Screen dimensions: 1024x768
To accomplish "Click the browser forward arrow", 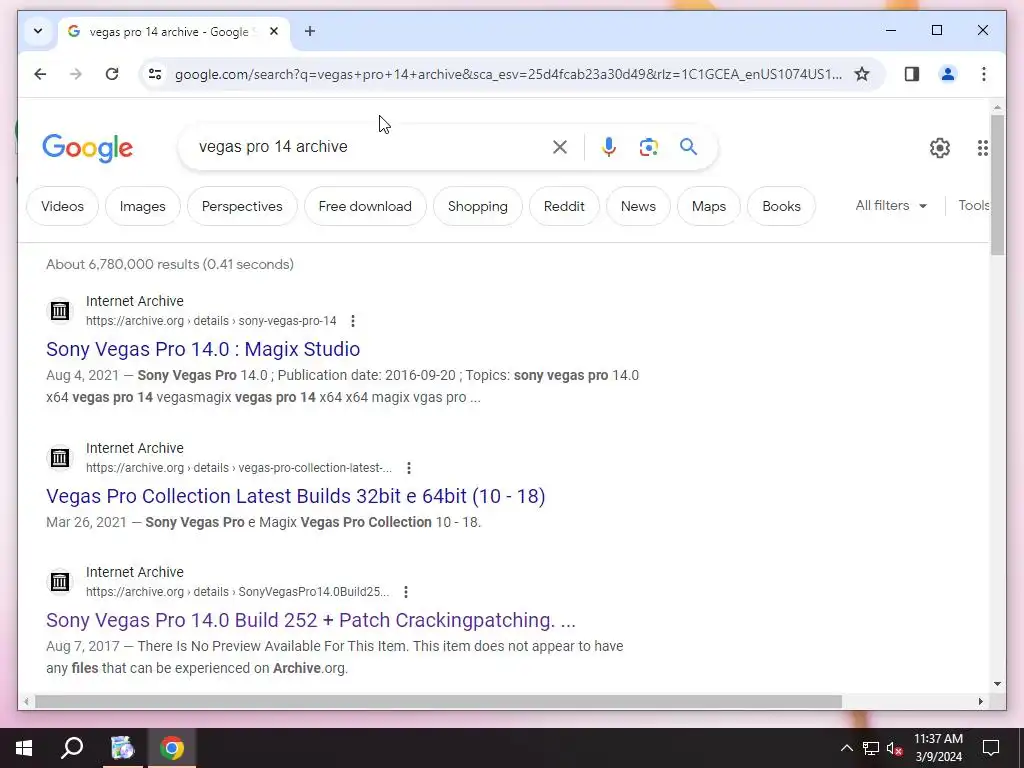I will [x=76, y=74].
